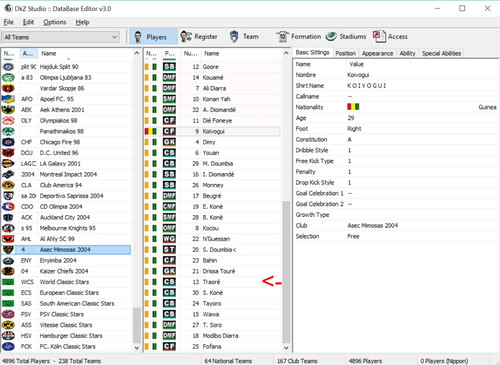Open the Options menu
The width and height of the screenshot is (500, 365).
click(55, 22)
